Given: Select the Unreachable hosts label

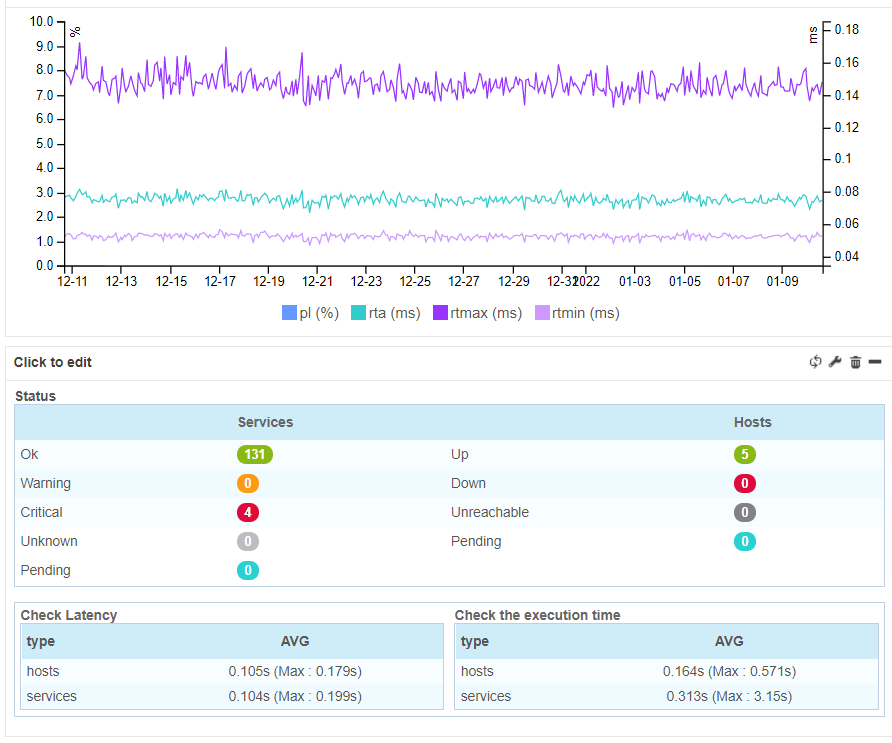Looking at the screenshot, I should pyautogui.click(x=490, y=513).
